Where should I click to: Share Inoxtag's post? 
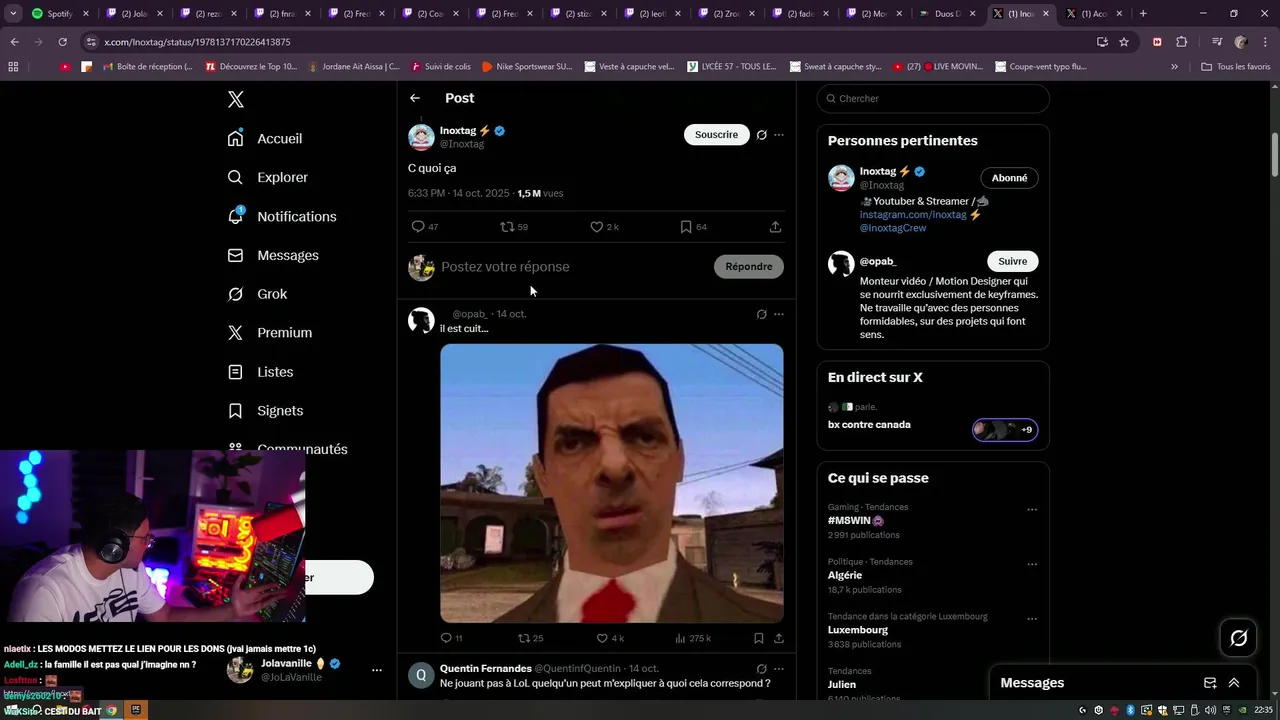pos(775,227)
